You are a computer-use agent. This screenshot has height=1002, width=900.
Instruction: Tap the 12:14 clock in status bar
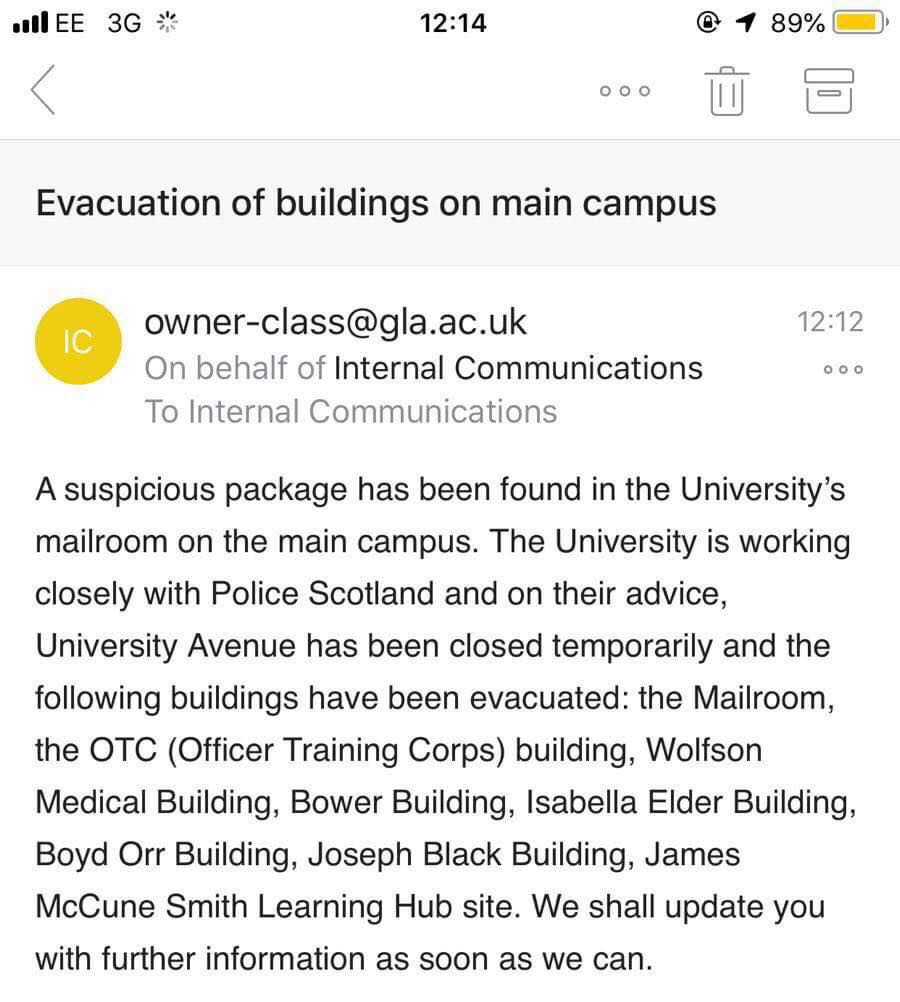click(453, 23)
